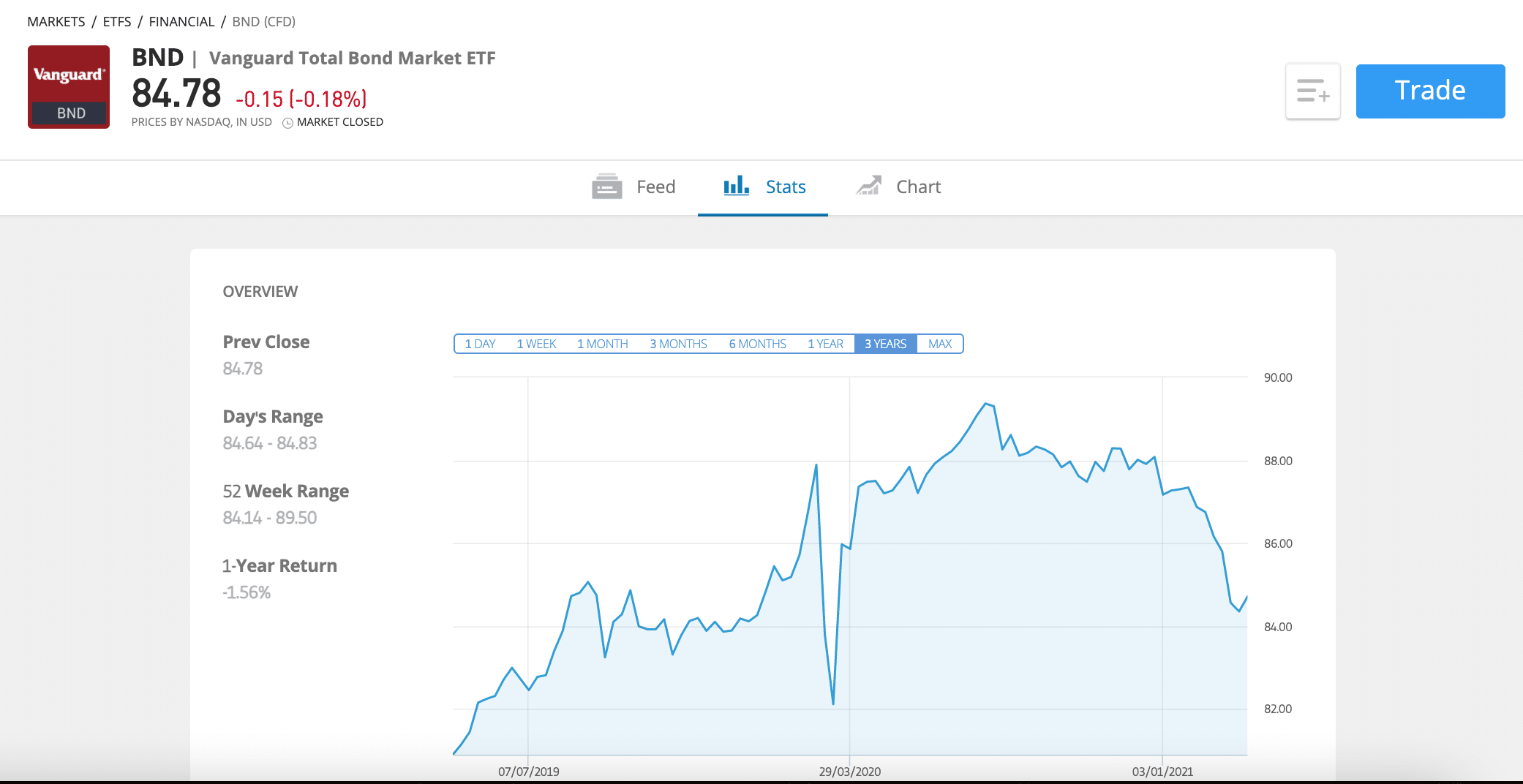Click the Feed newspaper icon
Image resolution: width=1523 pixels, height=784 pixels.
pos(606,186)
